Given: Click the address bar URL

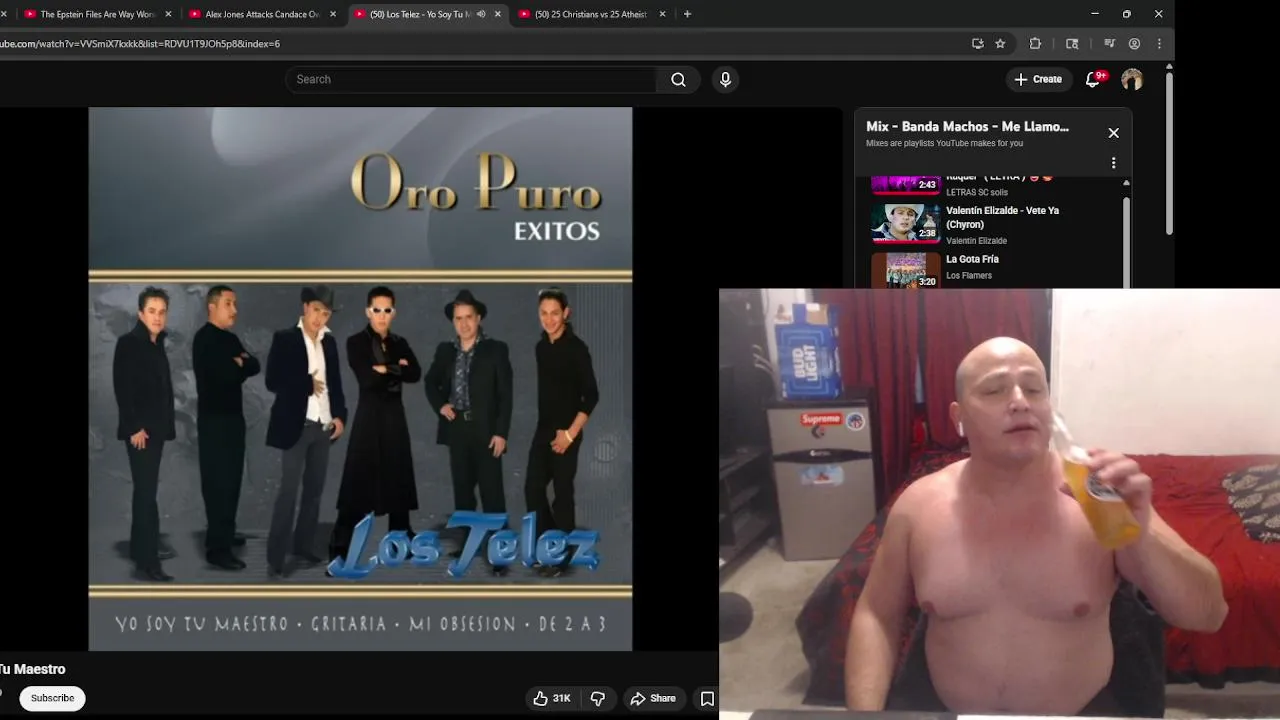Looking at the screenshot, I should click(x=140, y=44).
